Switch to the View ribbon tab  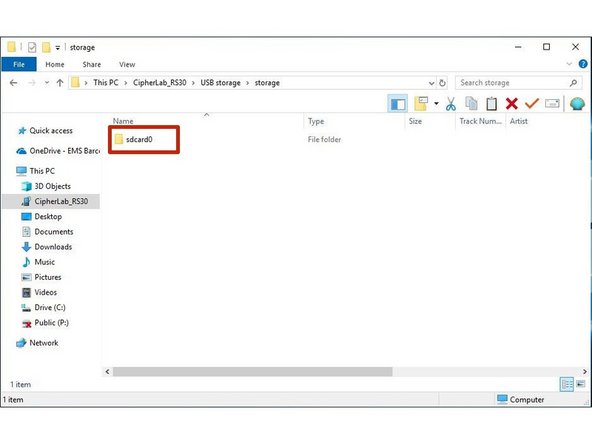point(127,65)
